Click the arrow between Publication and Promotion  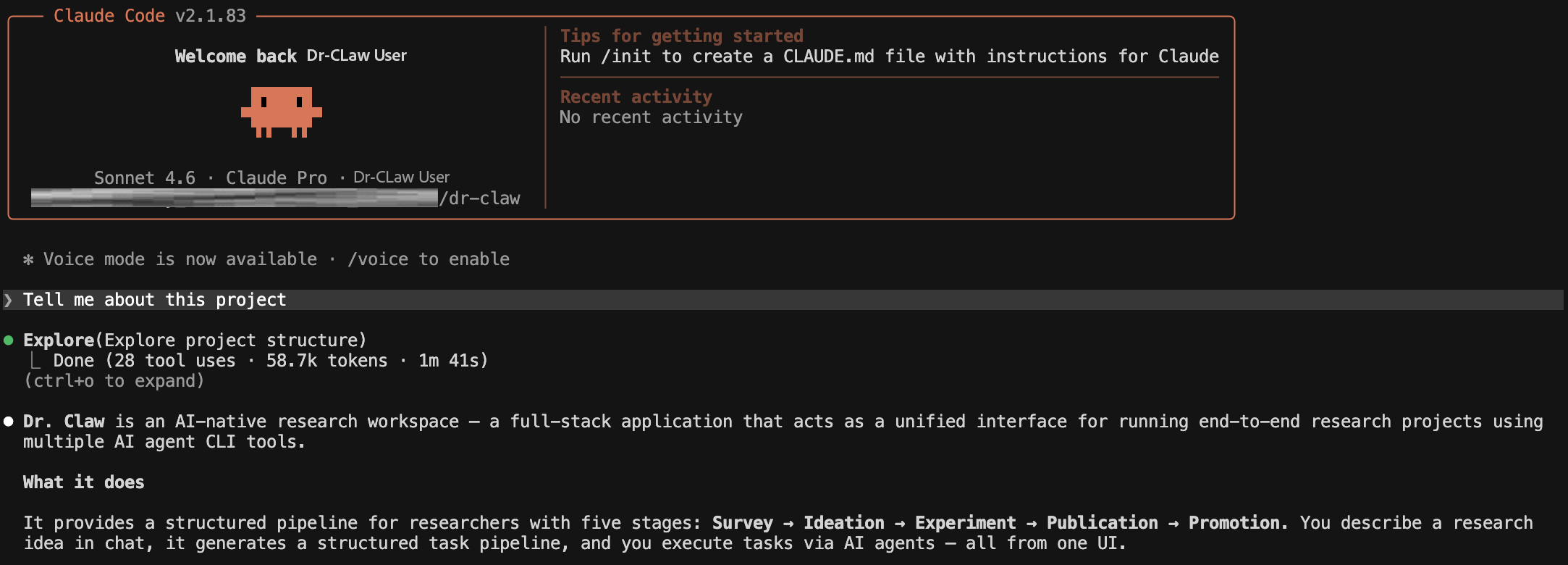coord(1173,523)
